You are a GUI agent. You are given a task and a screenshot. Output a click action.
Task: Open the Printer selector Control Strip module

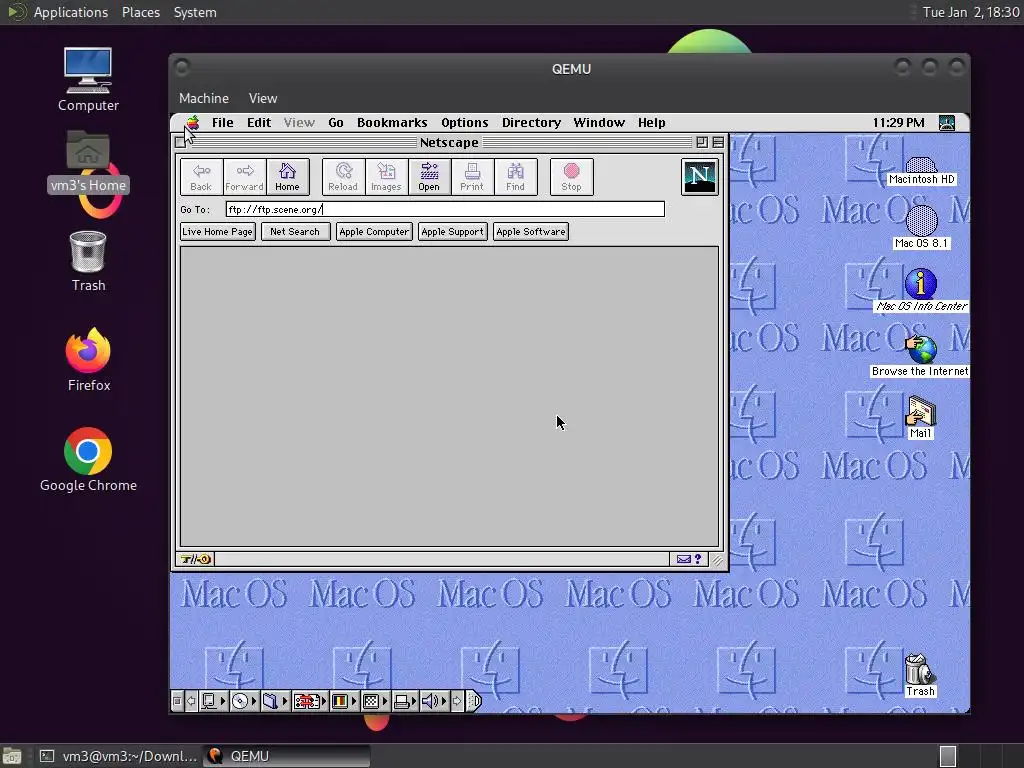coord(406,701)
